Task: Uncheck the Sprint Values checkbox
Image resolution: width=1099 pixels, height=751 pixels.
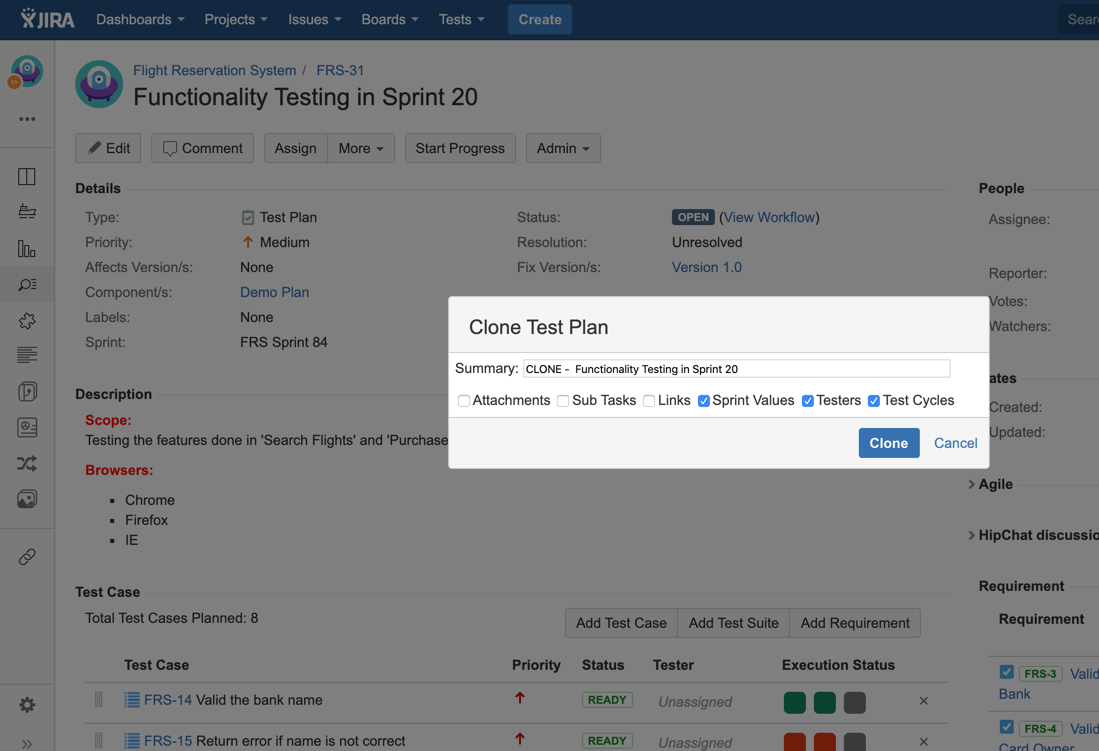Action: pyautogui.click(x=704, y=401)
